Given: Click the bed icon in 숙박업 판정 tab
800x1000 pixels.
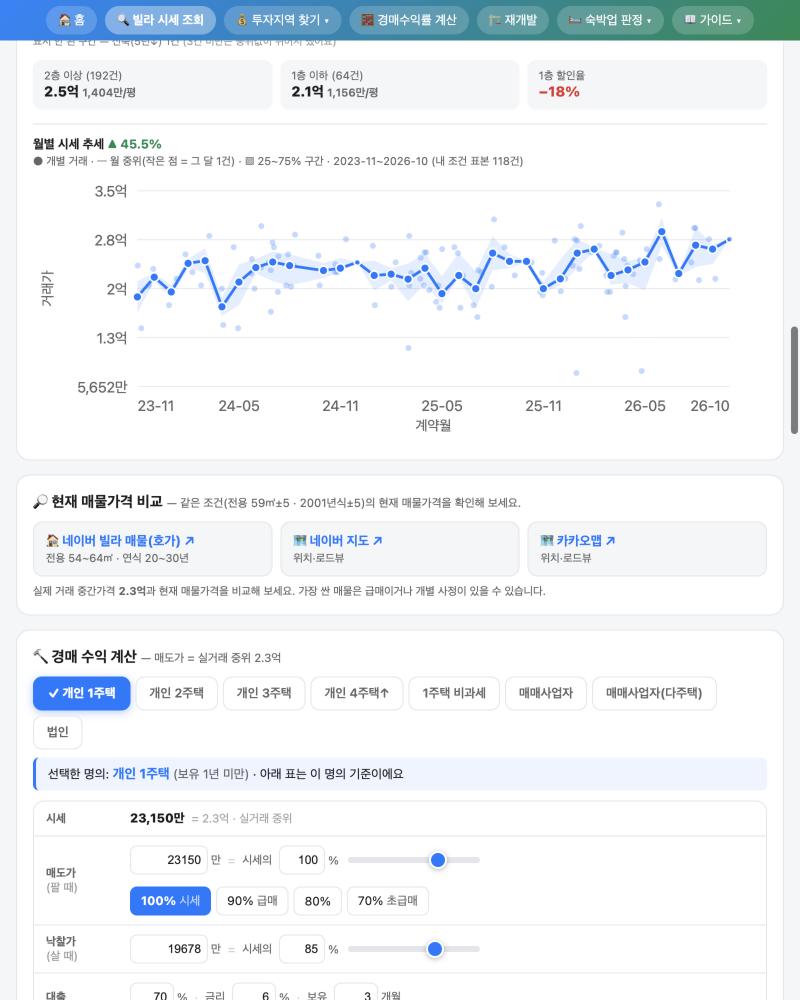Looking at the screenshot, I should click(x=574, y=20).
